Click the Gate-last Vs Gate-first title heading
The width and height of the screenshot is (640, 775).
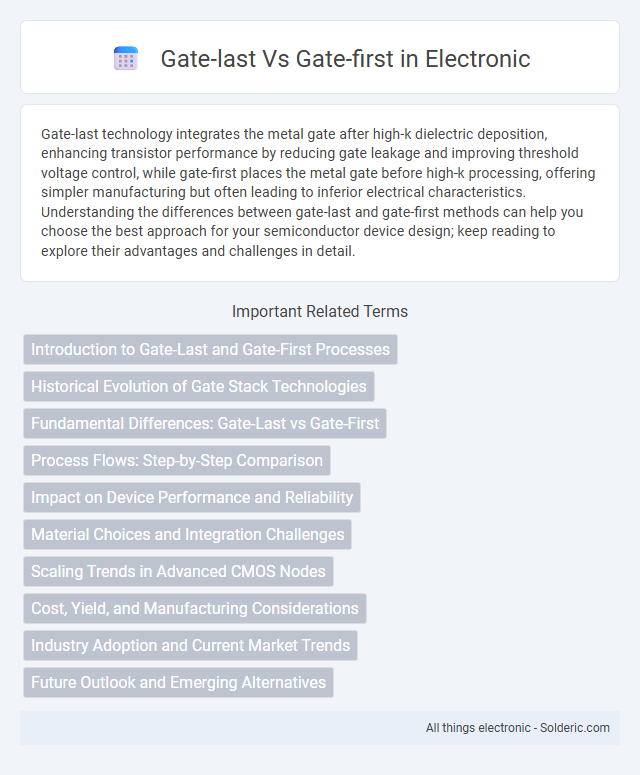pos(345,58)
